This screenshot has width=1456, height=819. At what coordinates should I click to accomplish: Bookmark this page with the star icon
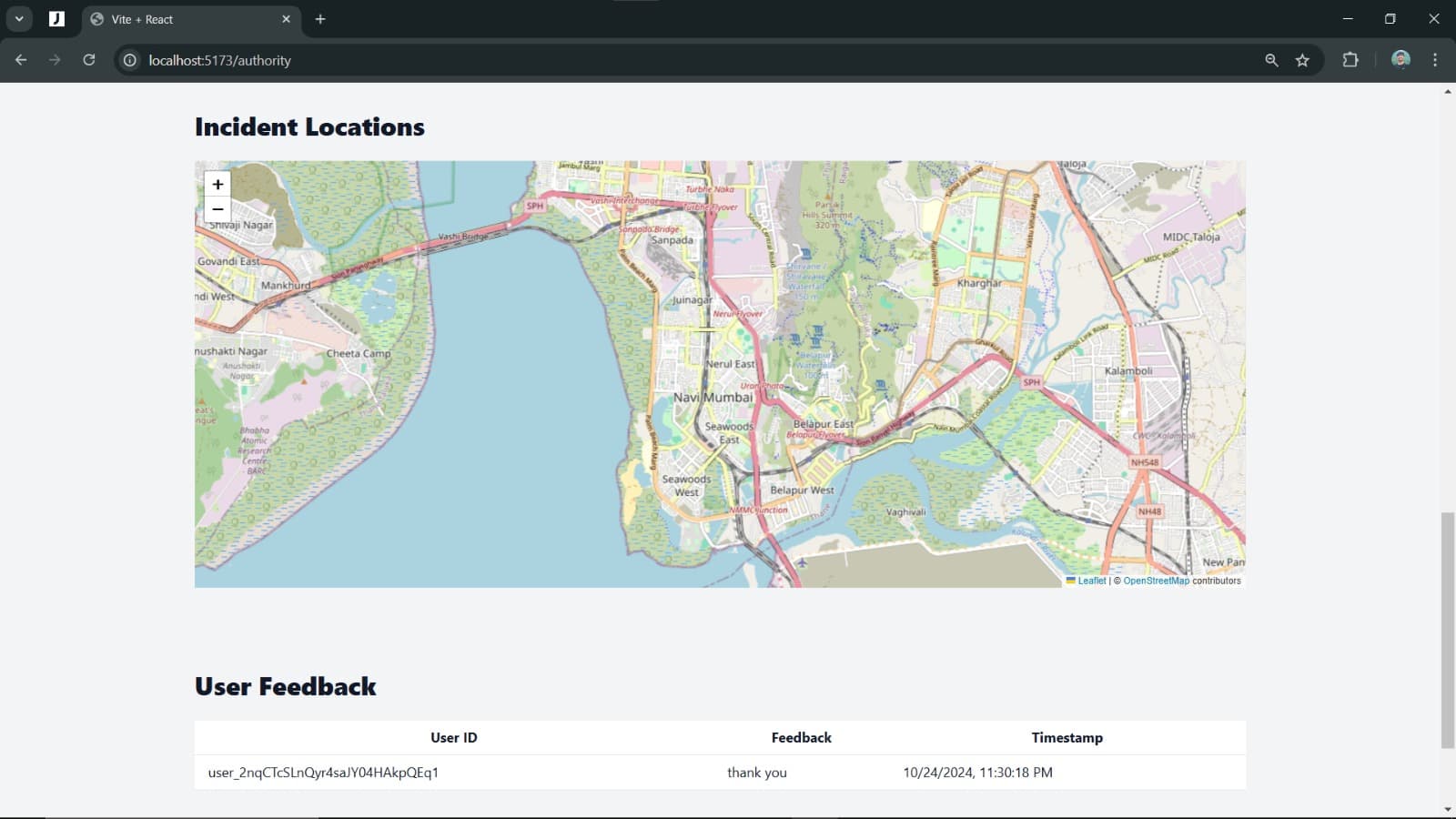[1302, 60]
